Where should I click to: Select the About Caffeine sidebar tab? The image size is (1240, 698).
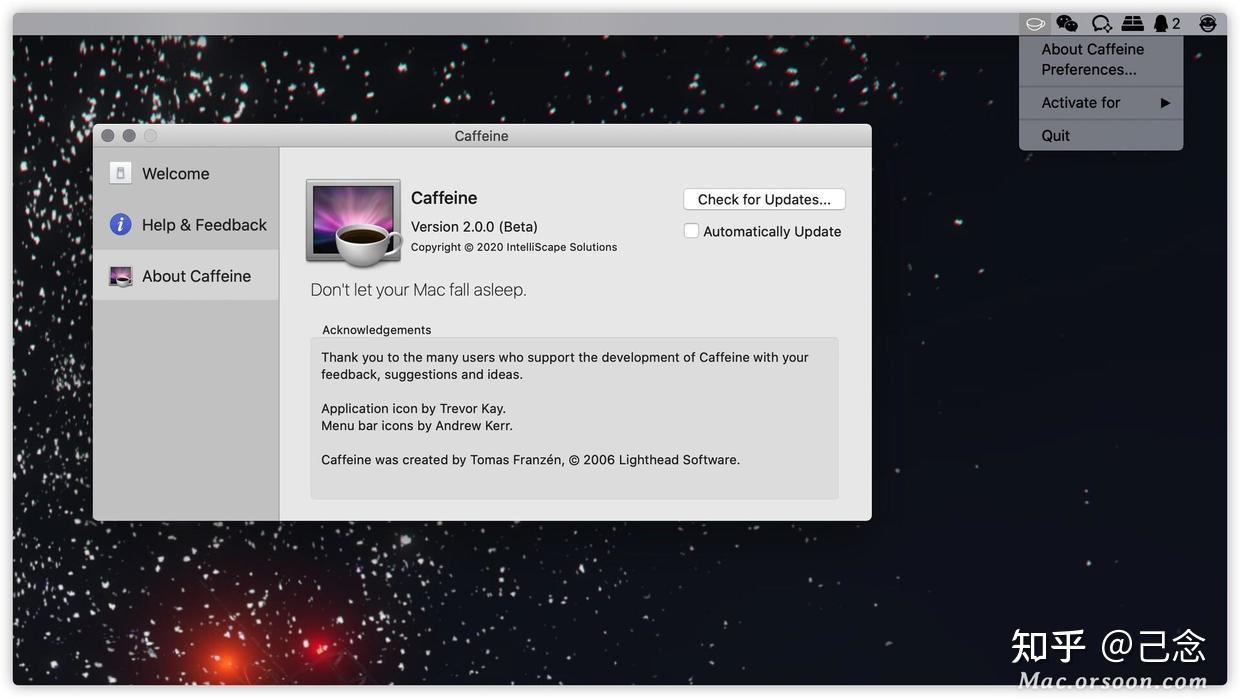click(186, 276)
